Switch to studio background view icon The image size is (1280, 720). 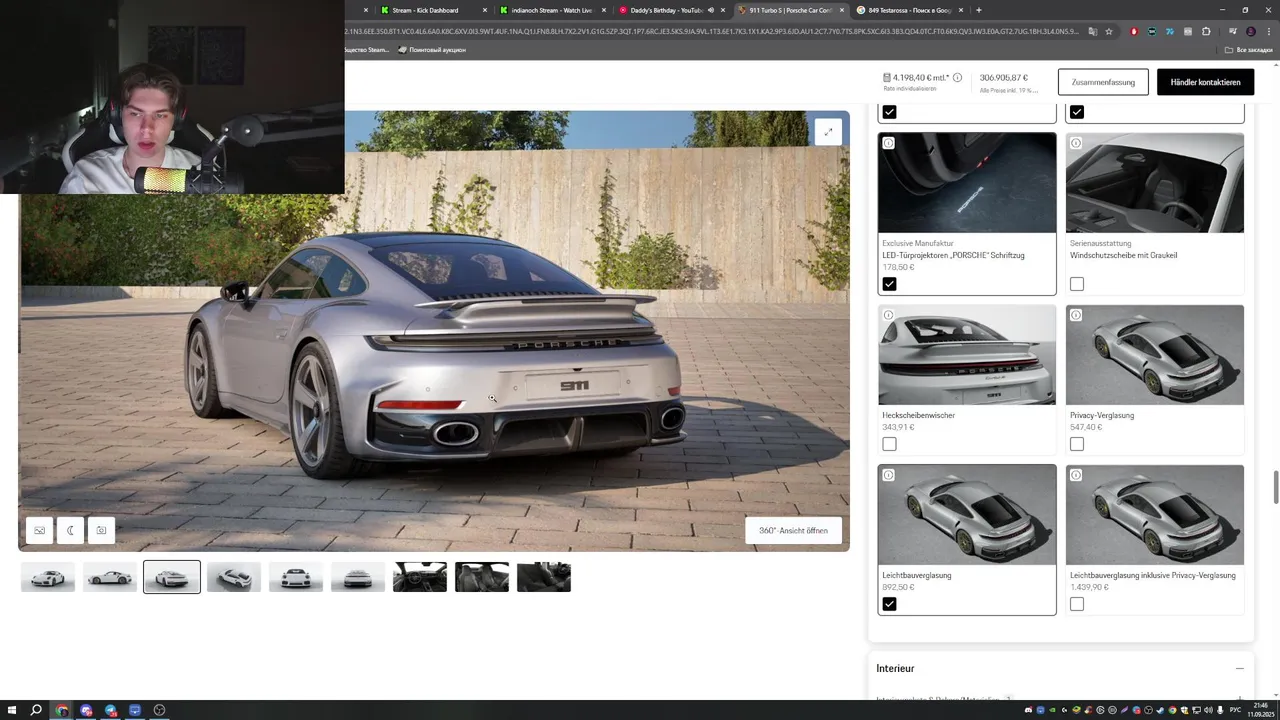tap(39, 530)
